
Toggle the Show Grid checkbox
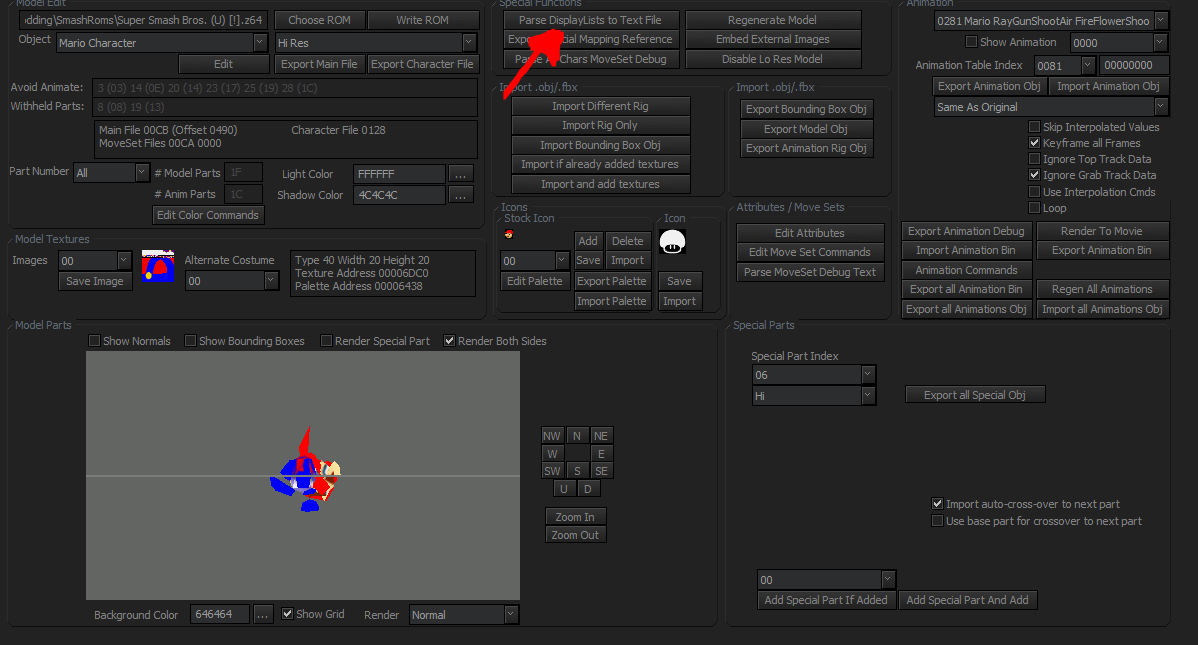(x=287, y=614)
